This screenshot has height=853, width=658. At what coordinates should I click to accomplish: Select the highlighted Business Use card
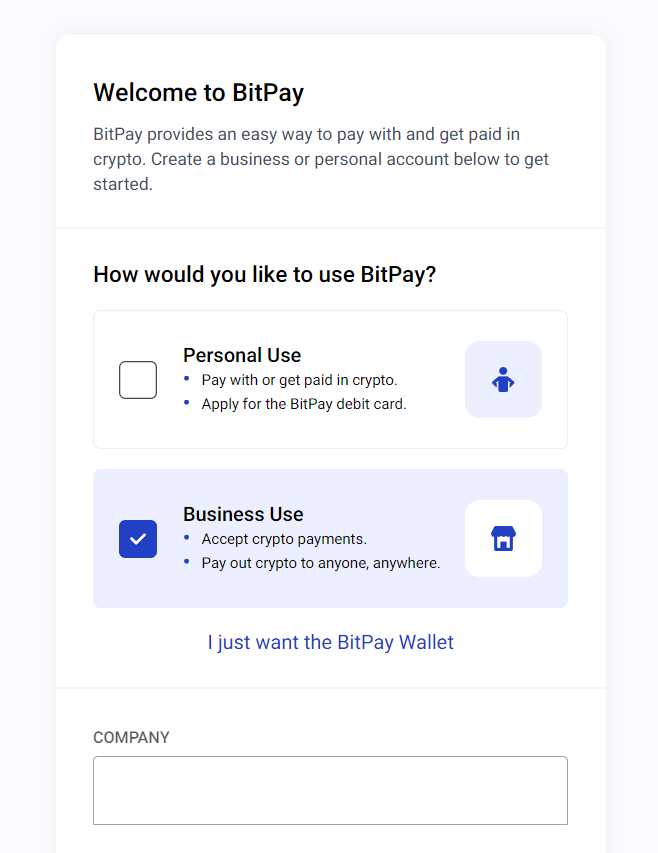330,538
